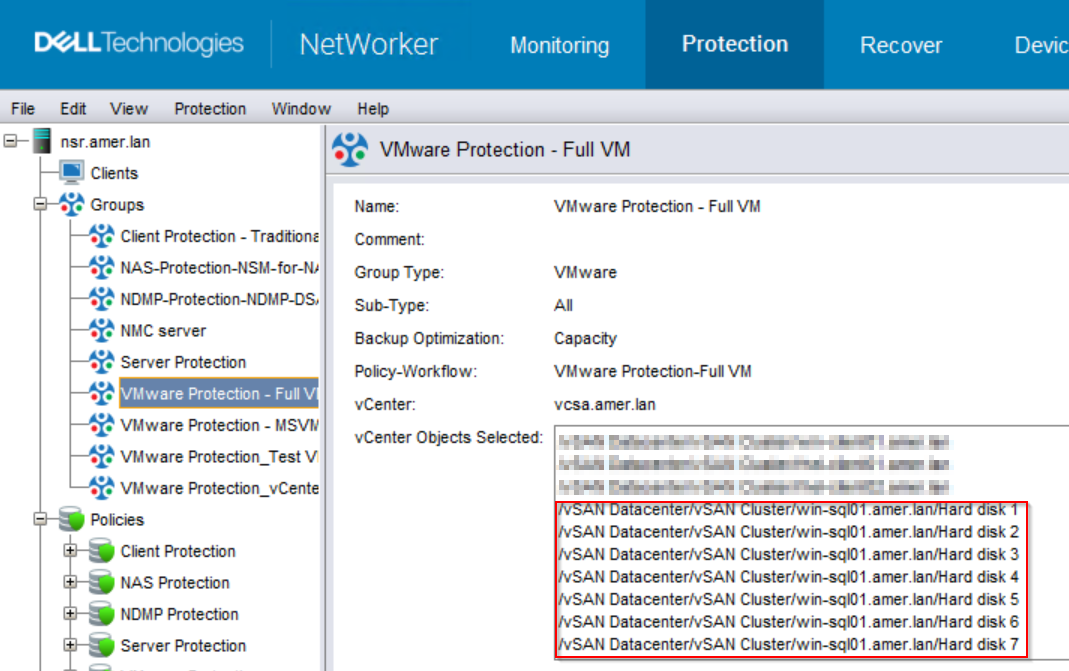Select VMware Protection - MSVM group label

(x=219, y=425)
